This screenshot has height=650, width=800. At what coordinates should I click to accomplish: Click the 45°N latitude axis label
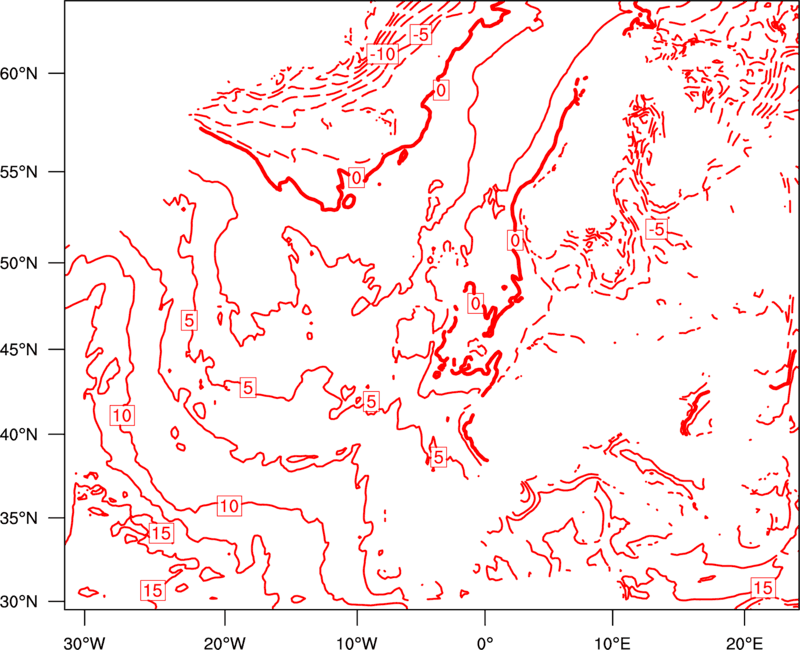click(x=19, y=349)
